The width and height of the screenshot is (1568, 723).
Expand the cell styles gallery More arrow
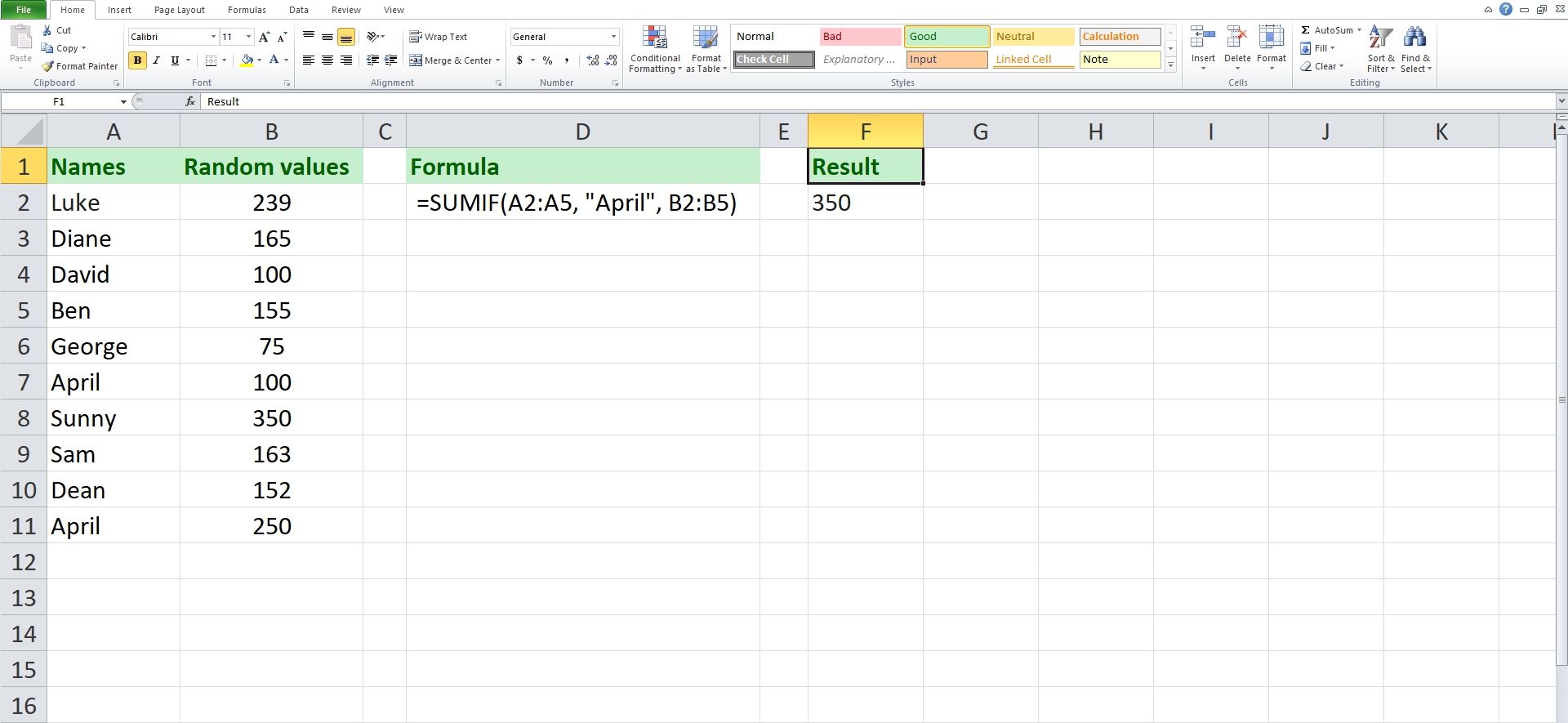click(1170, 65)
